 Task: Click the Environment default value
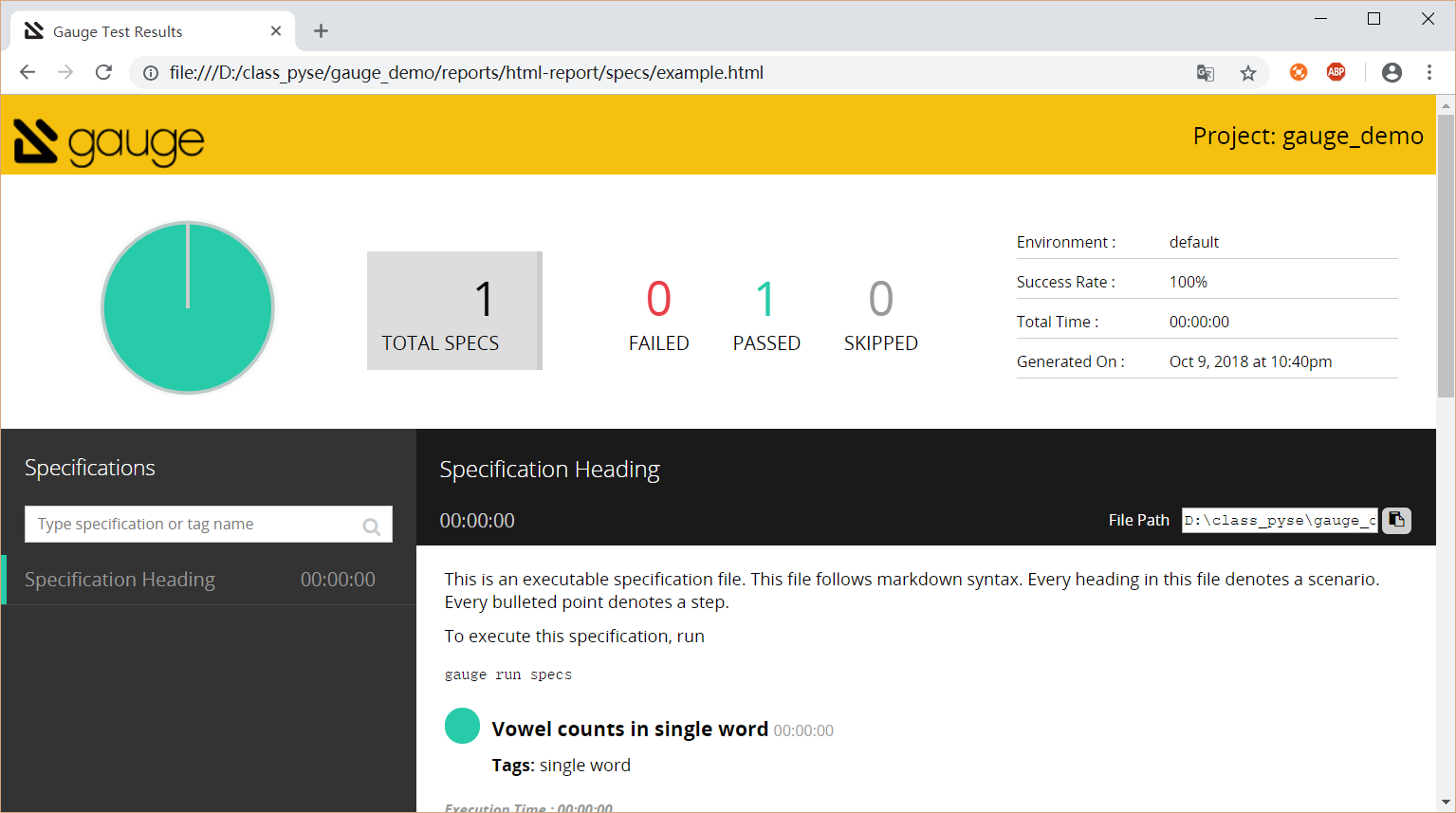tap(1193, 242)
